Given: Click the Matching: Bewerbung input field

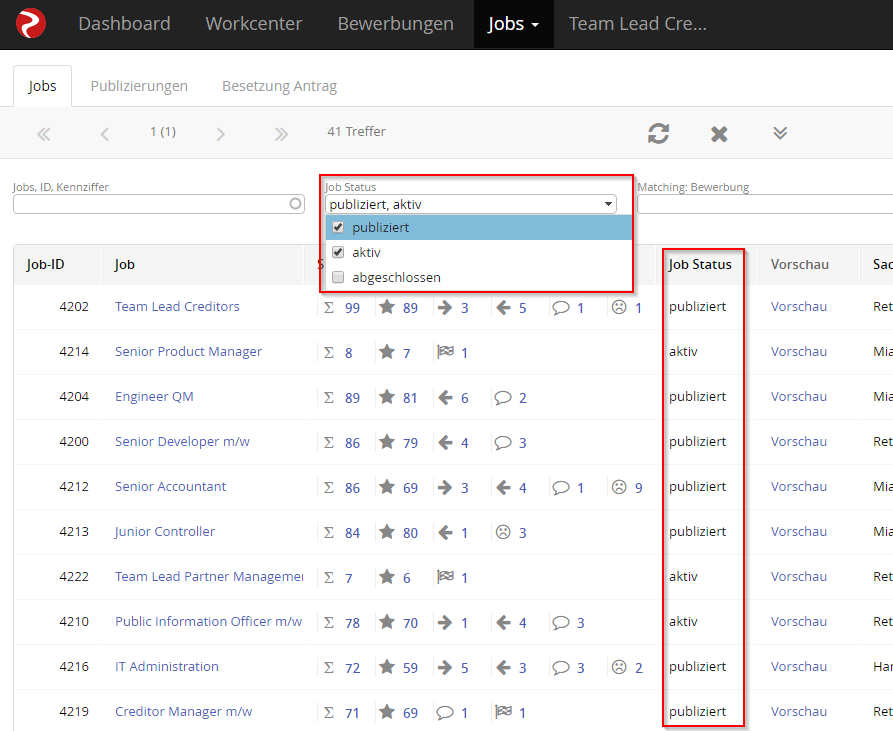Looking at the screenshot, I should coord(765,204).
